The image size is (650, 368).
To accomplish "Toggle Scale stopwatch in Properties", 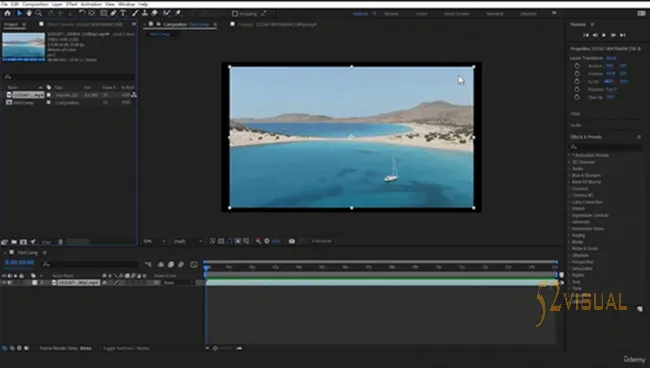I will 577,81.
